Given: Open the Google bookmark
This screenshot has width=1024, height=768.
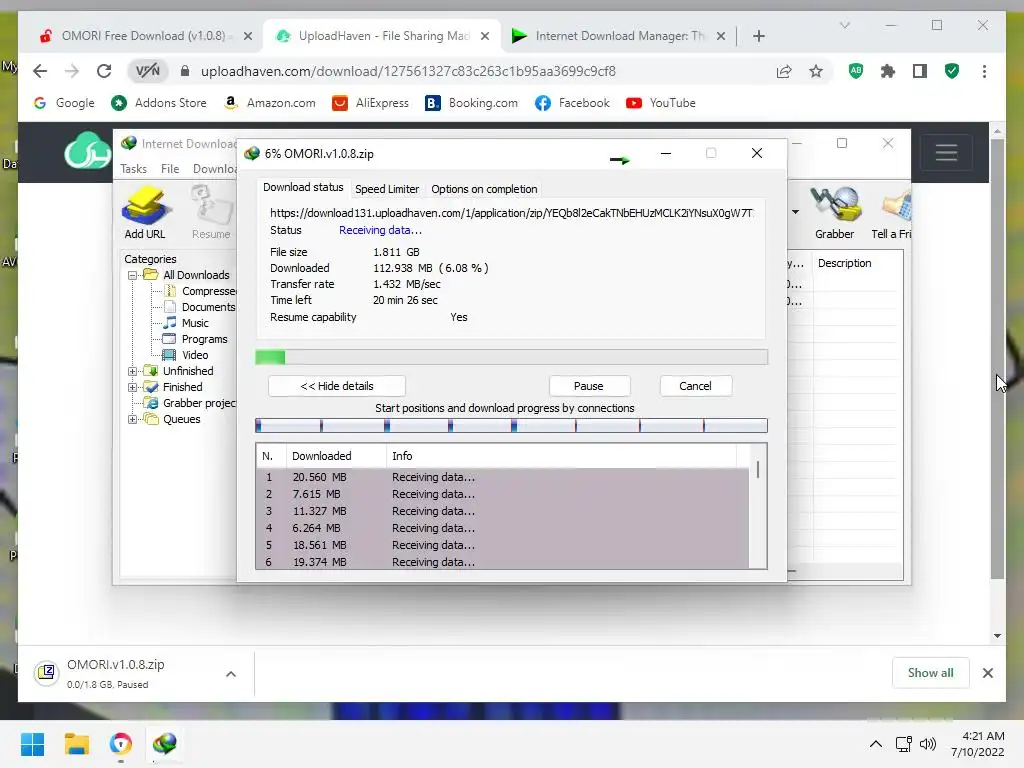Looking at the screenshot, I should pos(65,103).
